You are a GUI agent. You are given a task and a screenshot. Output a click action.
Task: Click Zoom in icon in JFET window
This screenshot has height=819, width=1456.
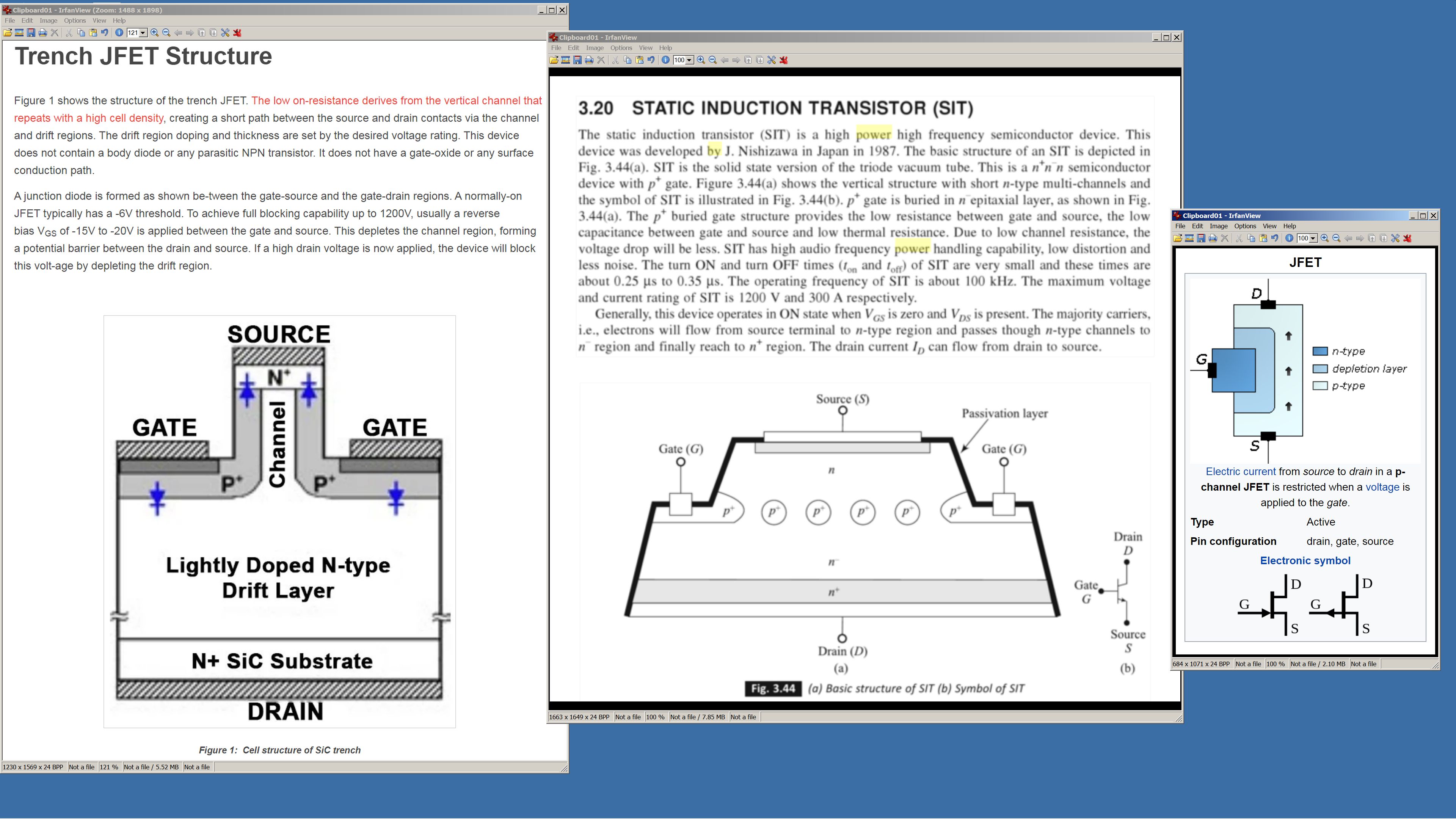(x=1324, y=238)
